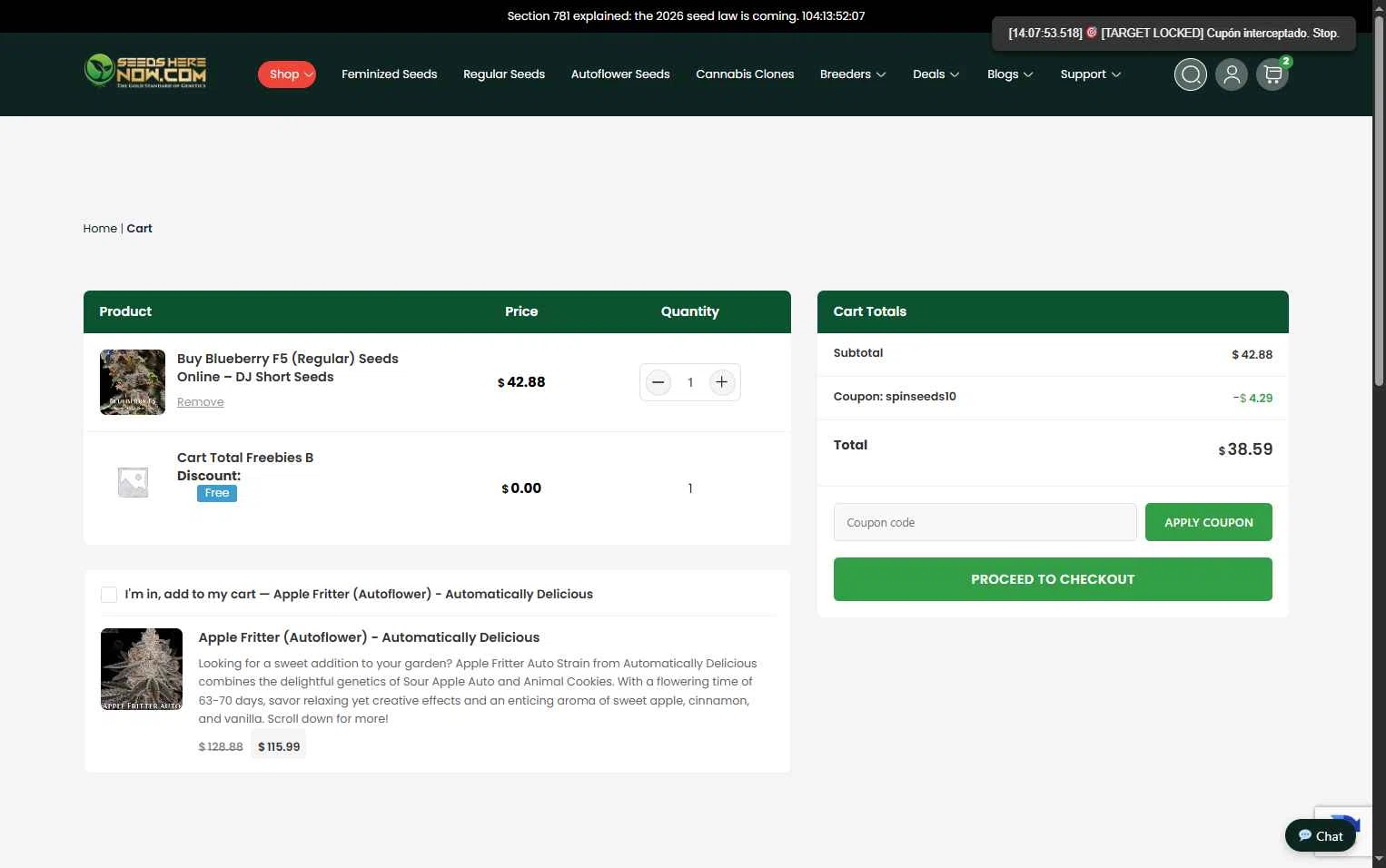Click the TARGET LOCKED notification toast
Image resolution: width=1386 pixels, height=868 pixels.
click(1173, 34)
